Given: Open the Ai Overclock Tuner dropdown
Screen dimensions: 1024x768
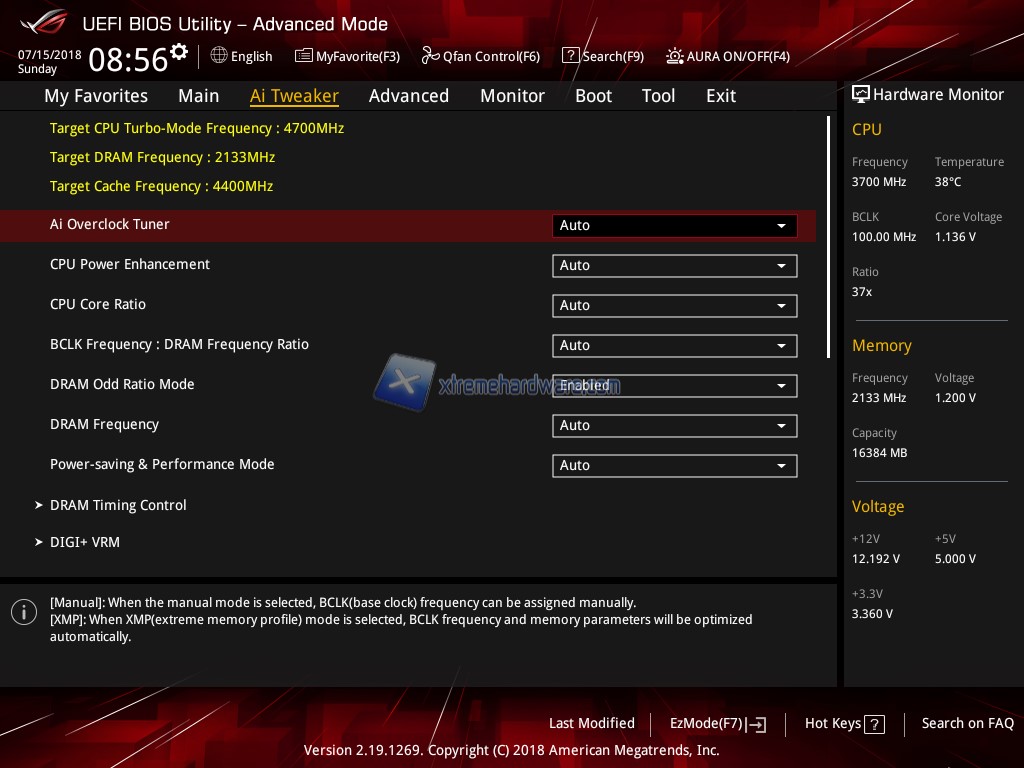Looking at the screenshot, I should point(674,226).
